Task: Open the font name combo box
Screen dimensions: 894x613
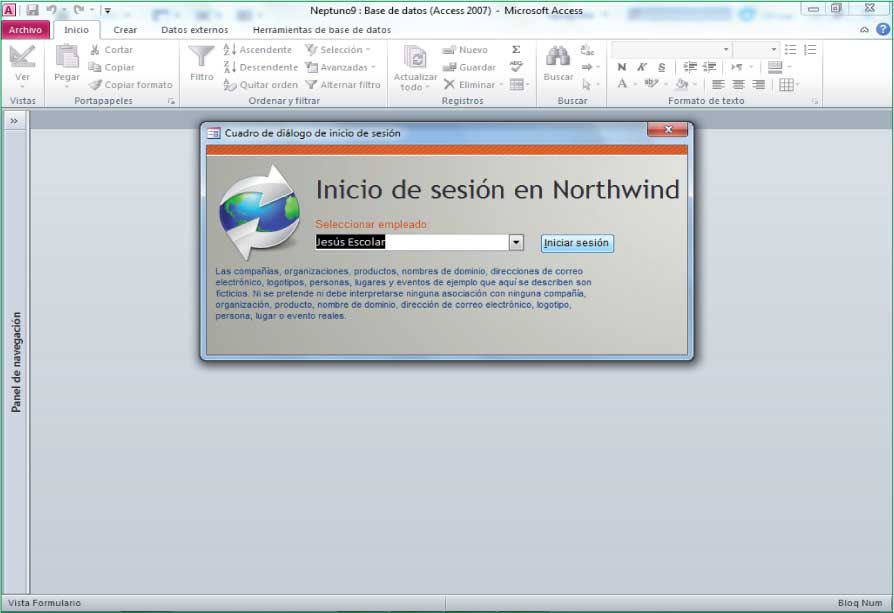Action: (671, 50)
